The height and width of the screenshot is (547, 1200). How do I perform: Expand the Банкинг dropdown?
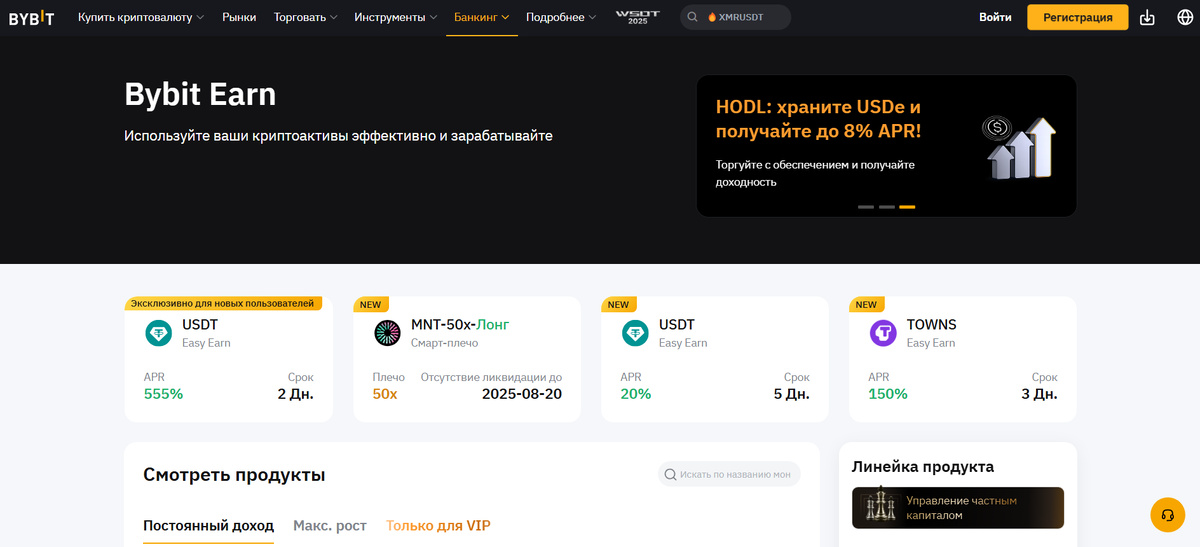482,17
